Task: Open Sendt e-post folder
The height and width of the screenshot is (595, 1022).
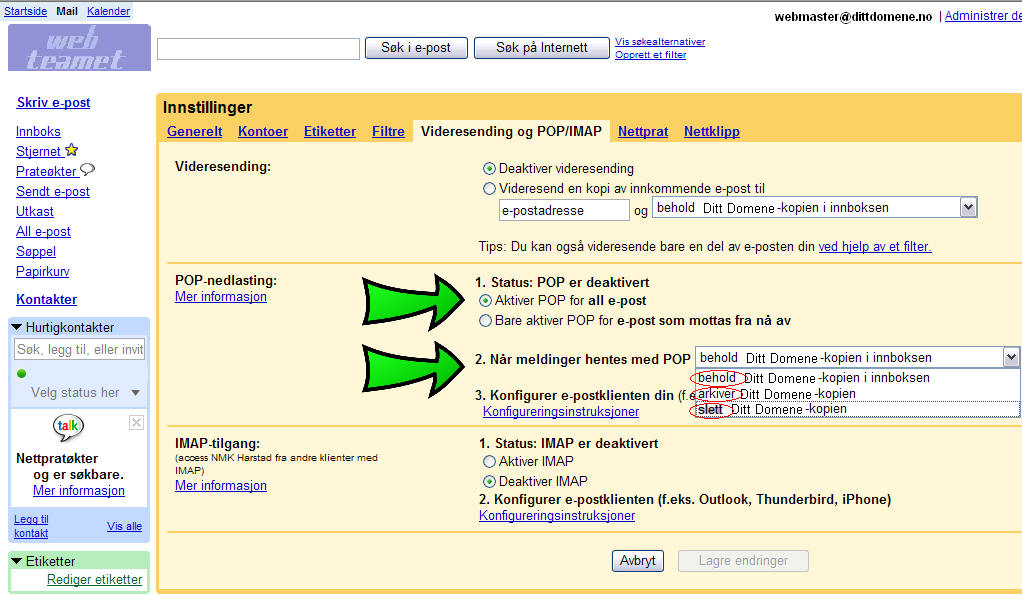Action: (53, 192)
